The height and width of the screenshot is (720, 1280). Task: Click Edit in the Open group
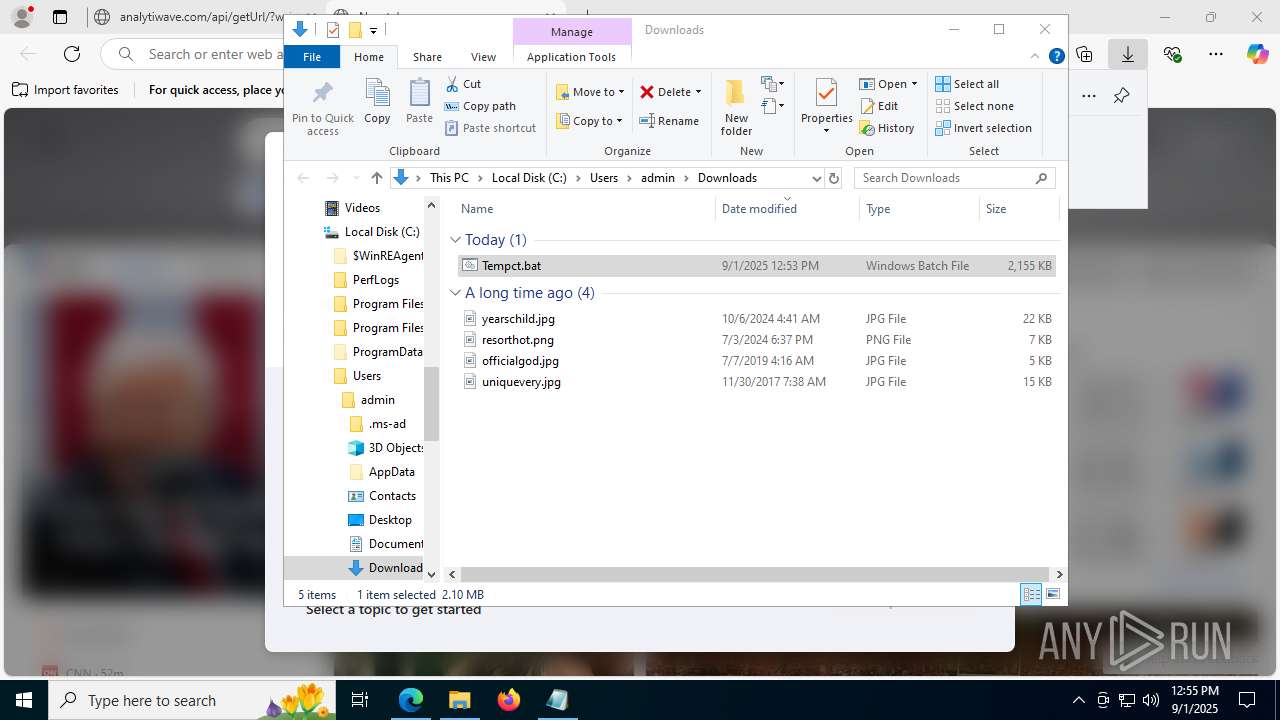click(879, 106)
